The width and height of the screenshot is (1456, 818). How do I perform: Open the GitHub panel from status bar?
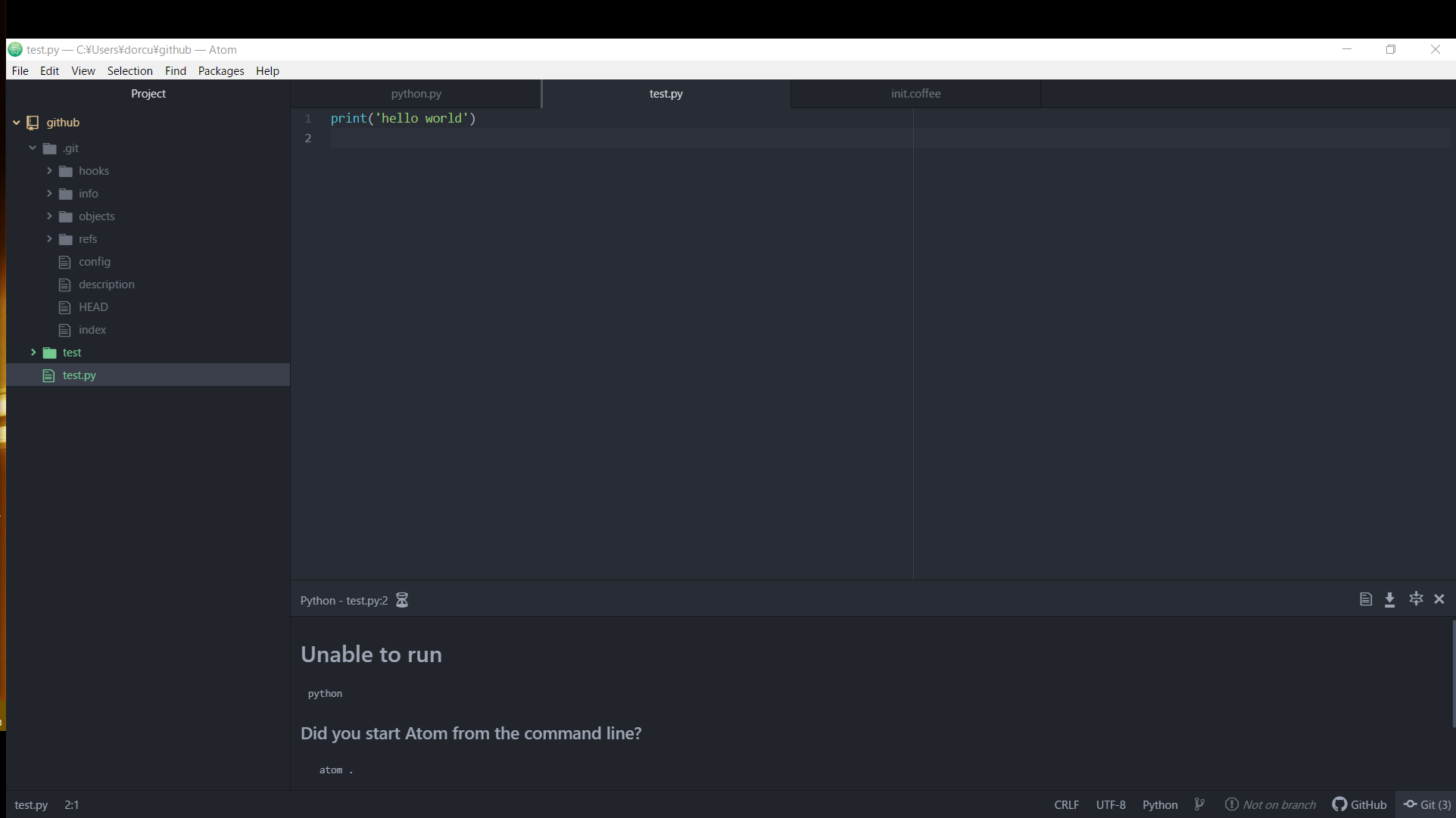point(1360,804)
